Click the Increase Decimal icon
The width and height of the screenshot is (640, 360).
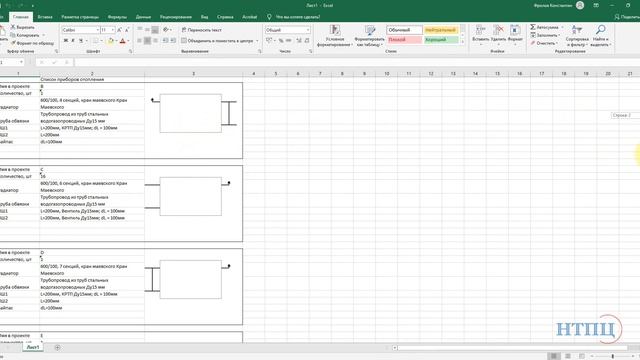coord(299,40)
